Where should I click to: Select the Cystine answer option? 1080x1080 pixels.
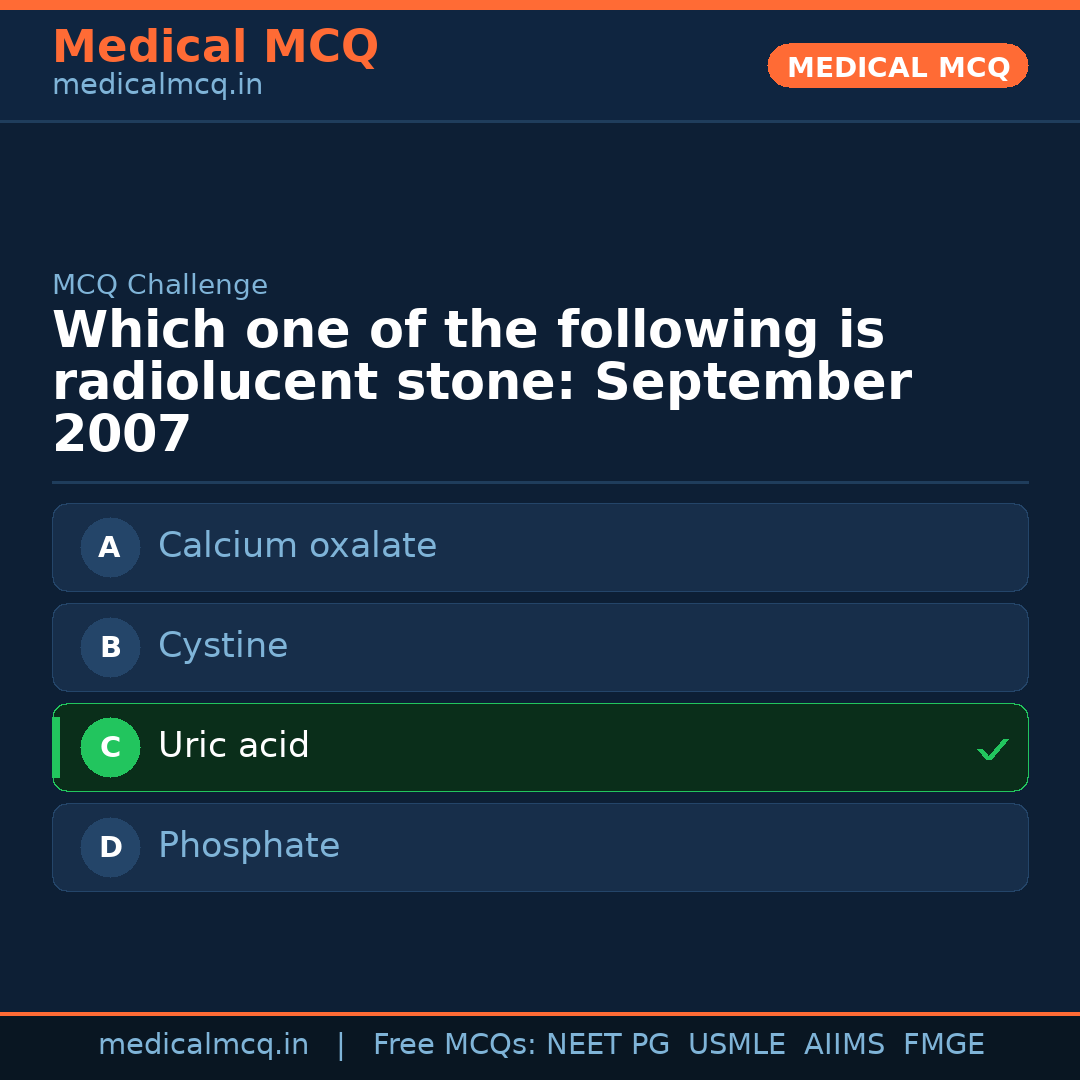click(540, 647)
